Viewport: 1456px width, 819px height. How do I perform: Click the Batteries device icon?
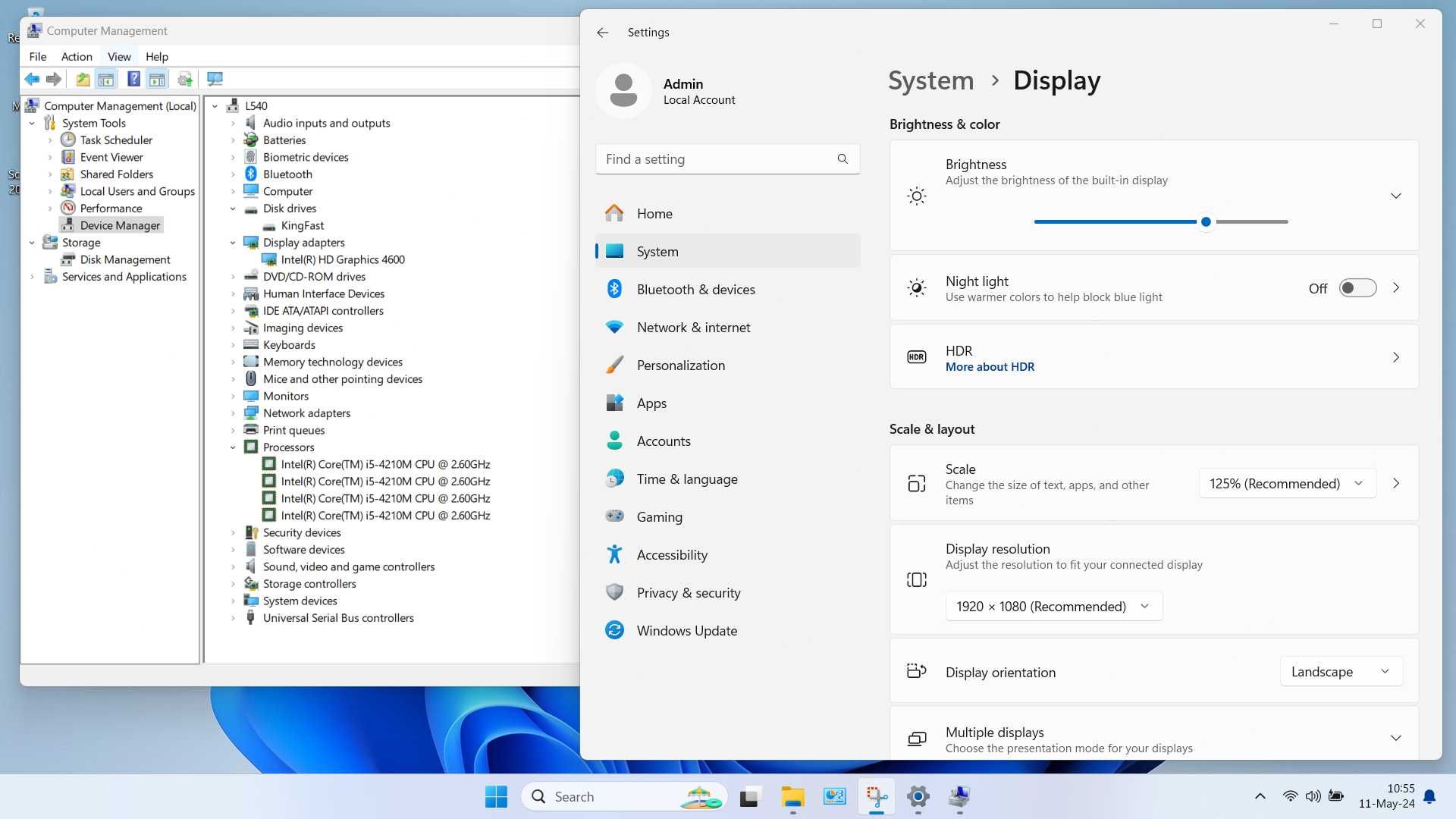pyautogui.click(x=251, y=140)
